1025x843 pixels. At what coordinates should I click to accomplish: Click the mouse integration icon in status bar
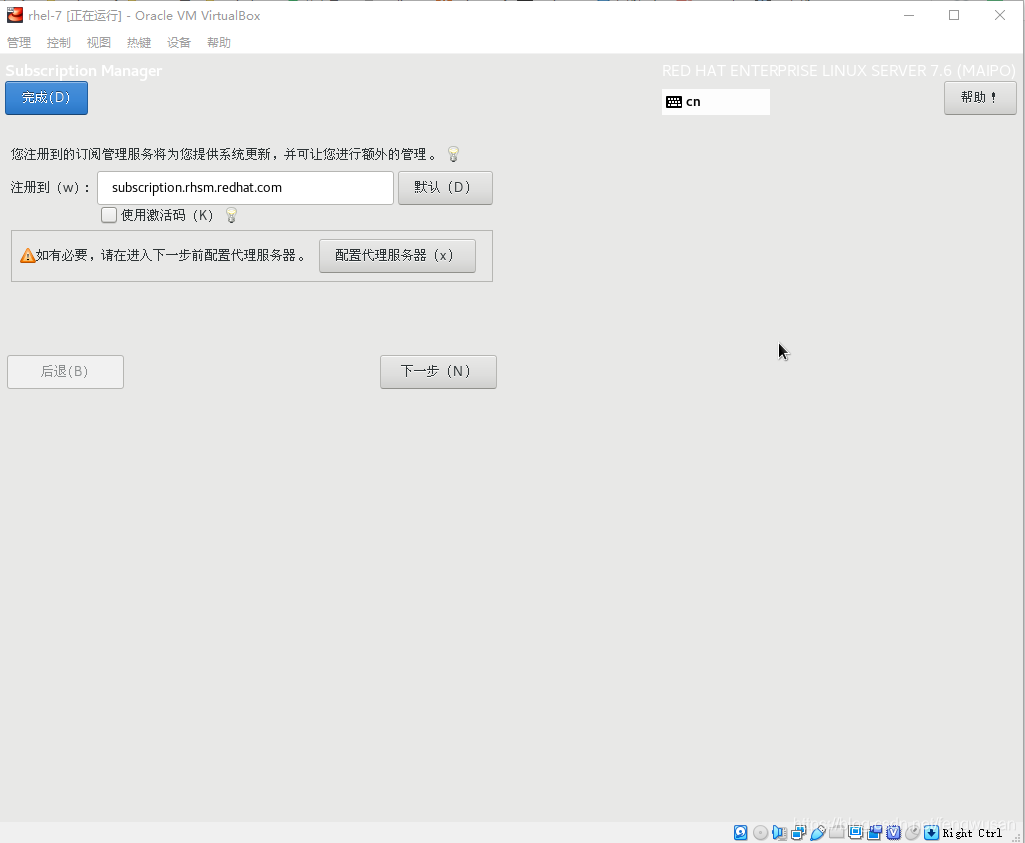913,833
